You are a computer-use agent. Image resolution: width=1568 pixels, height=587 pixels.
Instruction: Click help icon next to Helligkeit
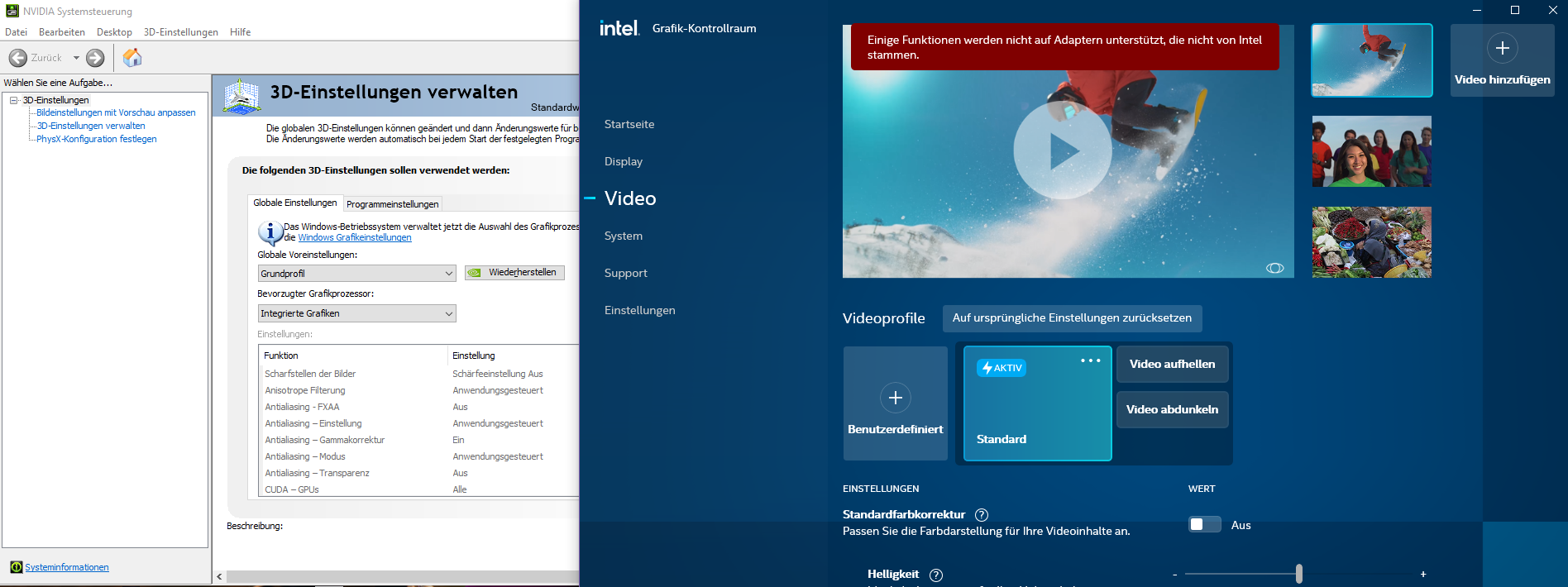(936, 575)
